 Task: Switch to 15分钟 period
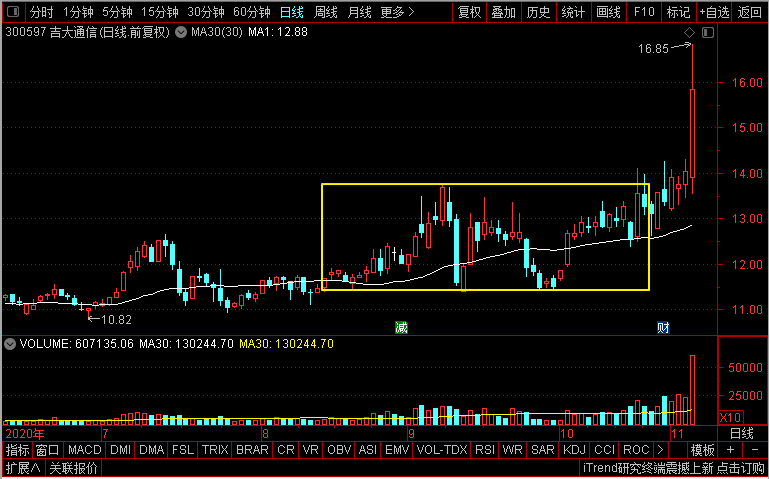[159, 12]
